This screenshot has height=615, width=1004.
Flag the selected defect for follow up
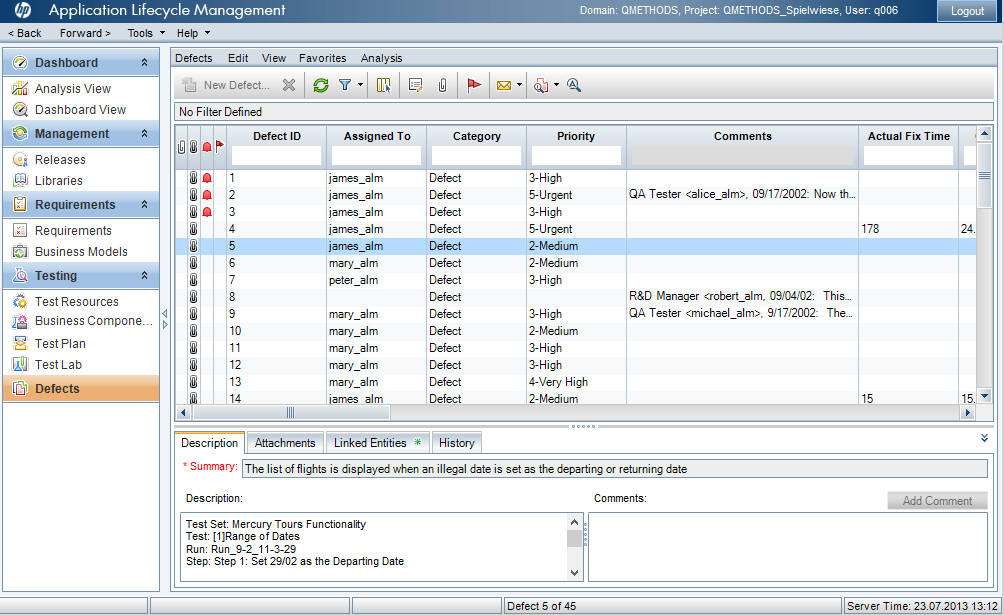click(474, 85)
